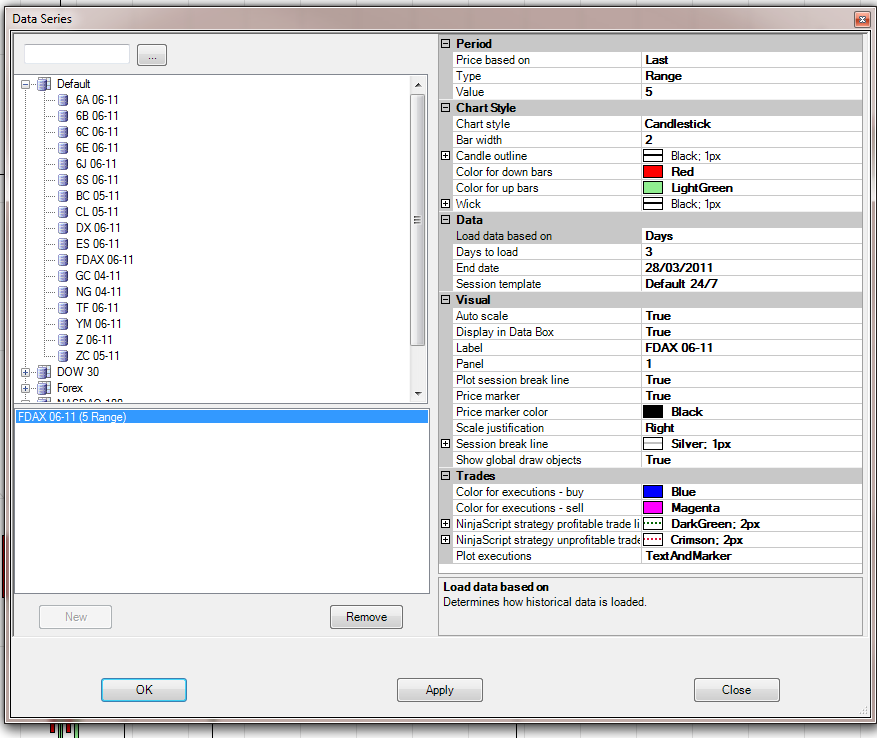Collapse the Period property section

pos(445,44)
